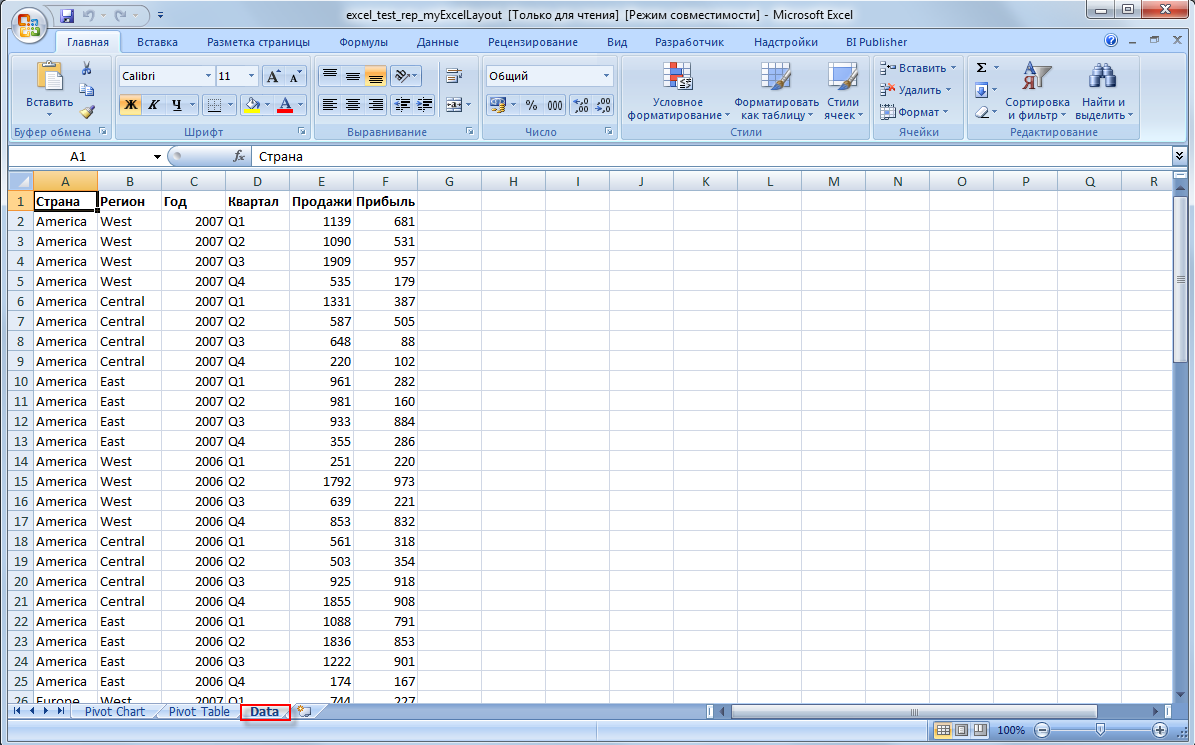Increase the cell indent
The height and width of the screenshot is (745, 1195).
(424, 104)
